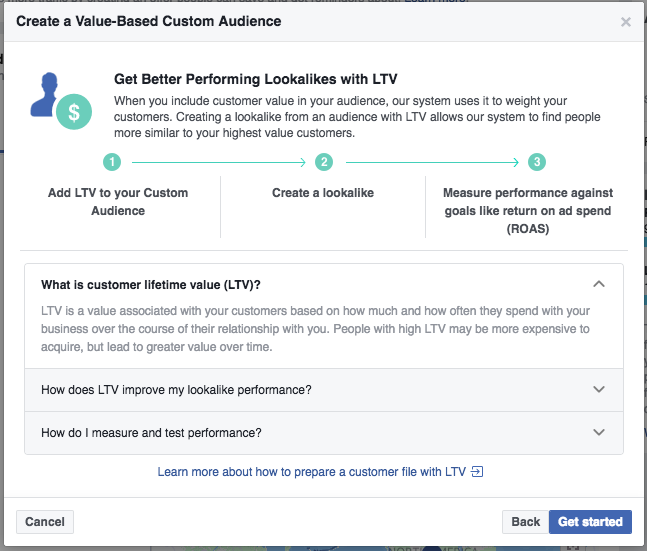The width and height of the screenshot is (647, 551).
Task: Open the Learn more about customer file link
Action: [x=313, y=472]
